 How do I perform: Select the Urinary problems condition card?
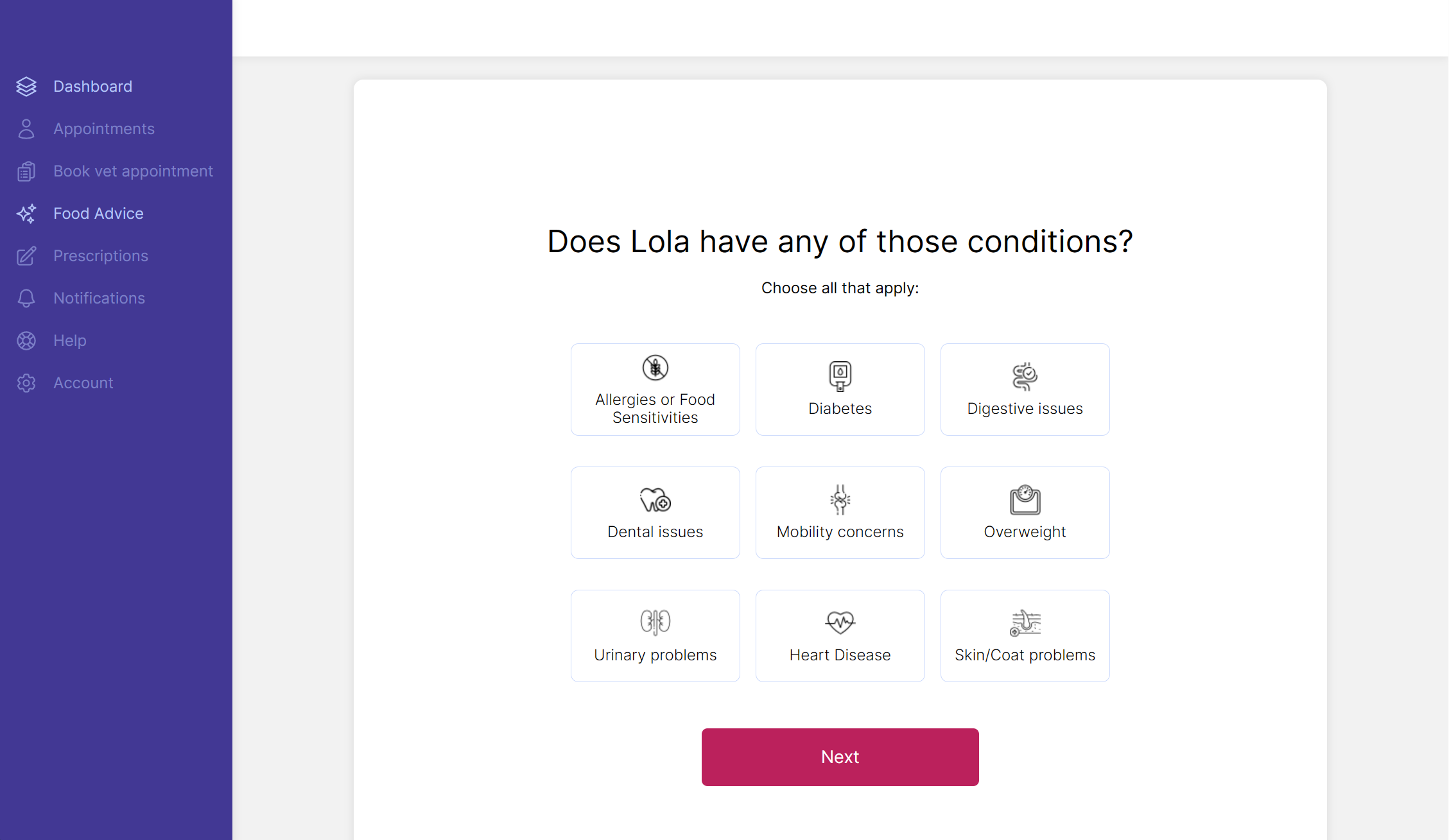click(654, 636)
